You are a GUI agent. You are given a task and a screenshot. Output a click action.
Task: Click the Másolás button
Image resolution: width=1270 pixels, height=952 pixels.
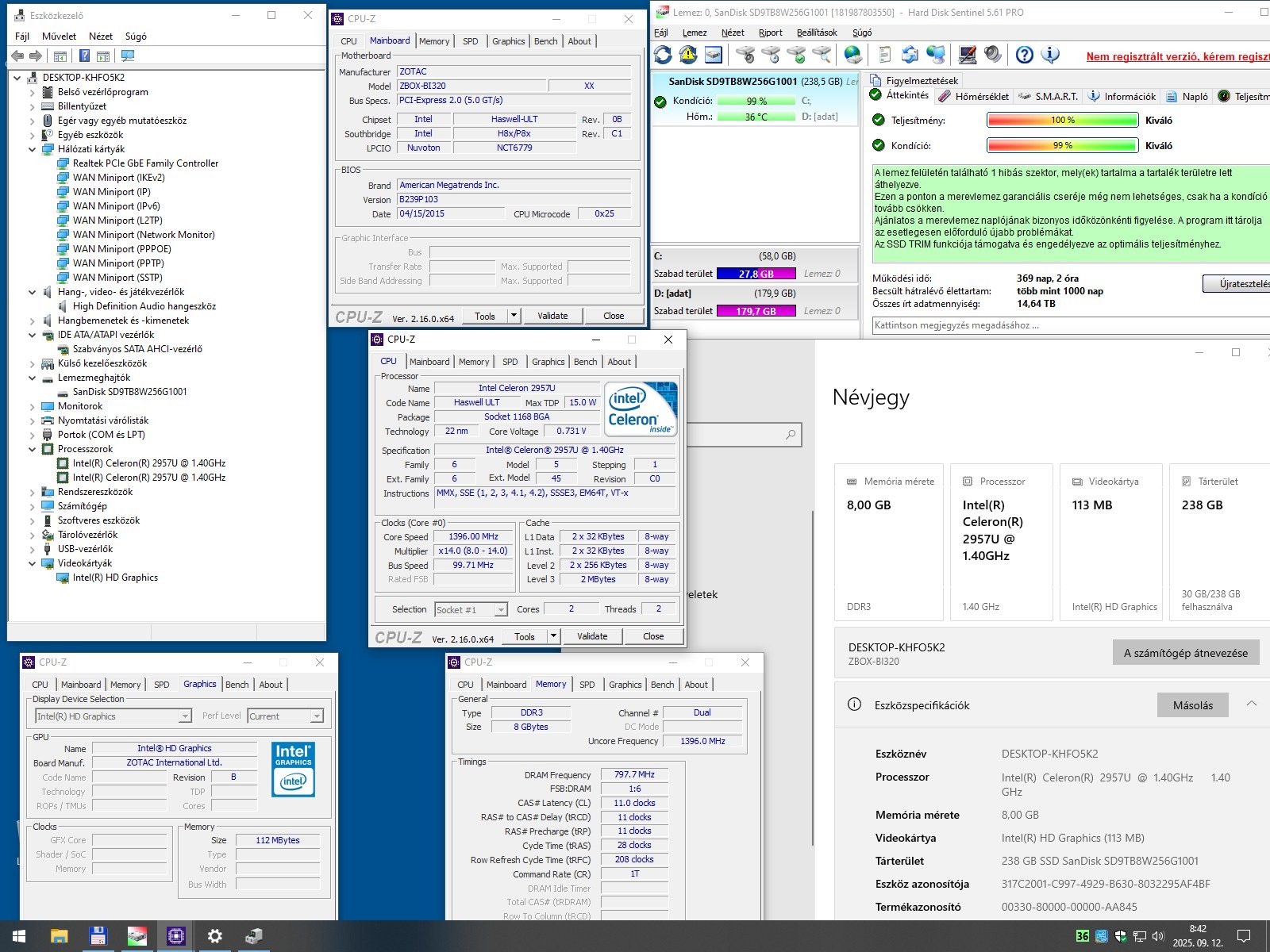(x=1192, y=705)
